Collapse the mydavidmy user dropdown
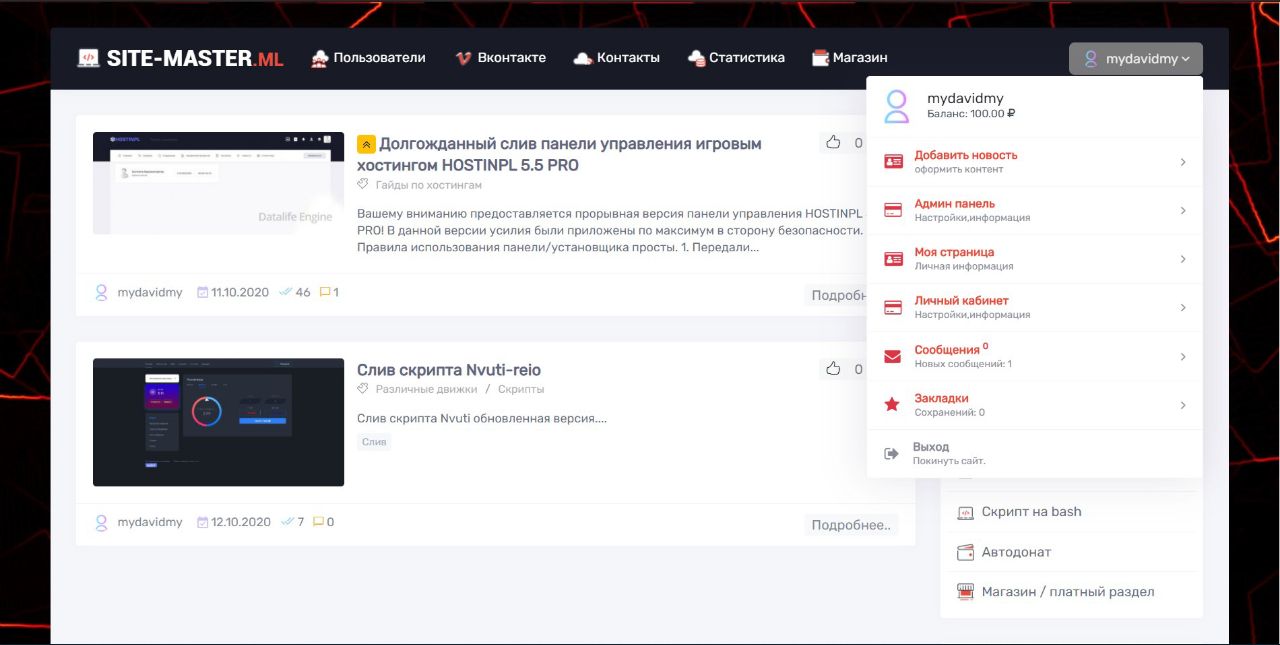This screenshot has width=1280, height=645. [1136, 59]
